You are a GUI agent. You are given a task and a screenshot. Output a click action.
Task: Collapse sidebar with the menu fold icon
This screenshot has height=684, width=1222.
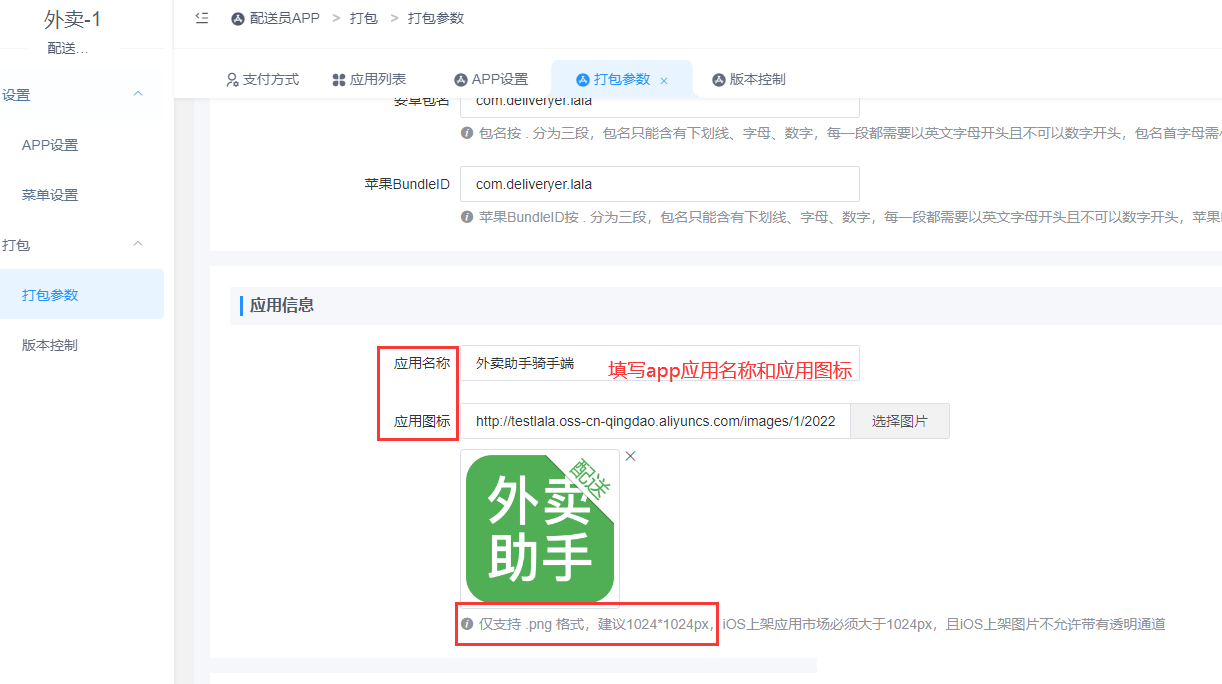pos(202,18)
